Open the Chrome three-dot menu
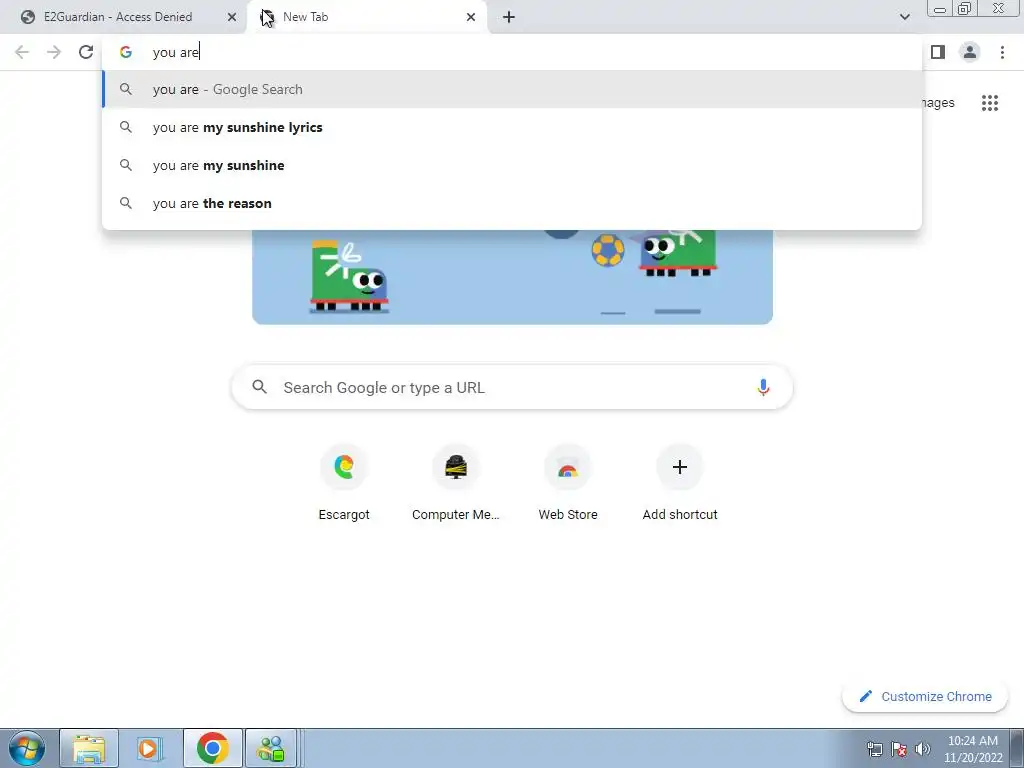The width and height of the screenshot is (1024, 768). [1002, 52]
